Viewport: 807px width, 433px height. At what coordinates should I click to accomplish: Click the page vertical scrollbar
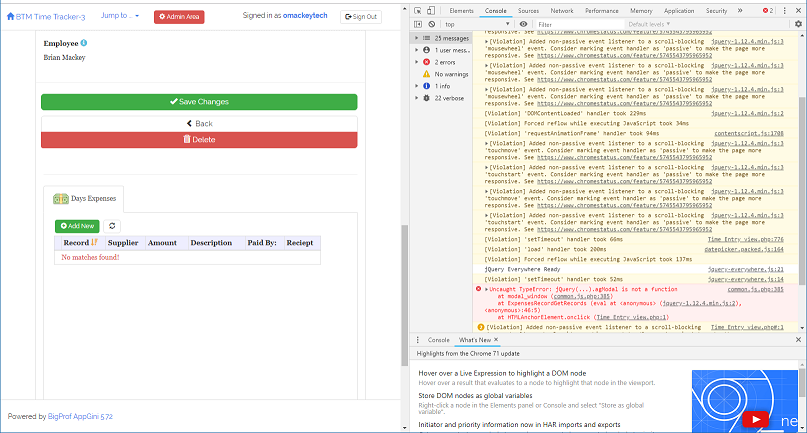(x=405, y=296)
